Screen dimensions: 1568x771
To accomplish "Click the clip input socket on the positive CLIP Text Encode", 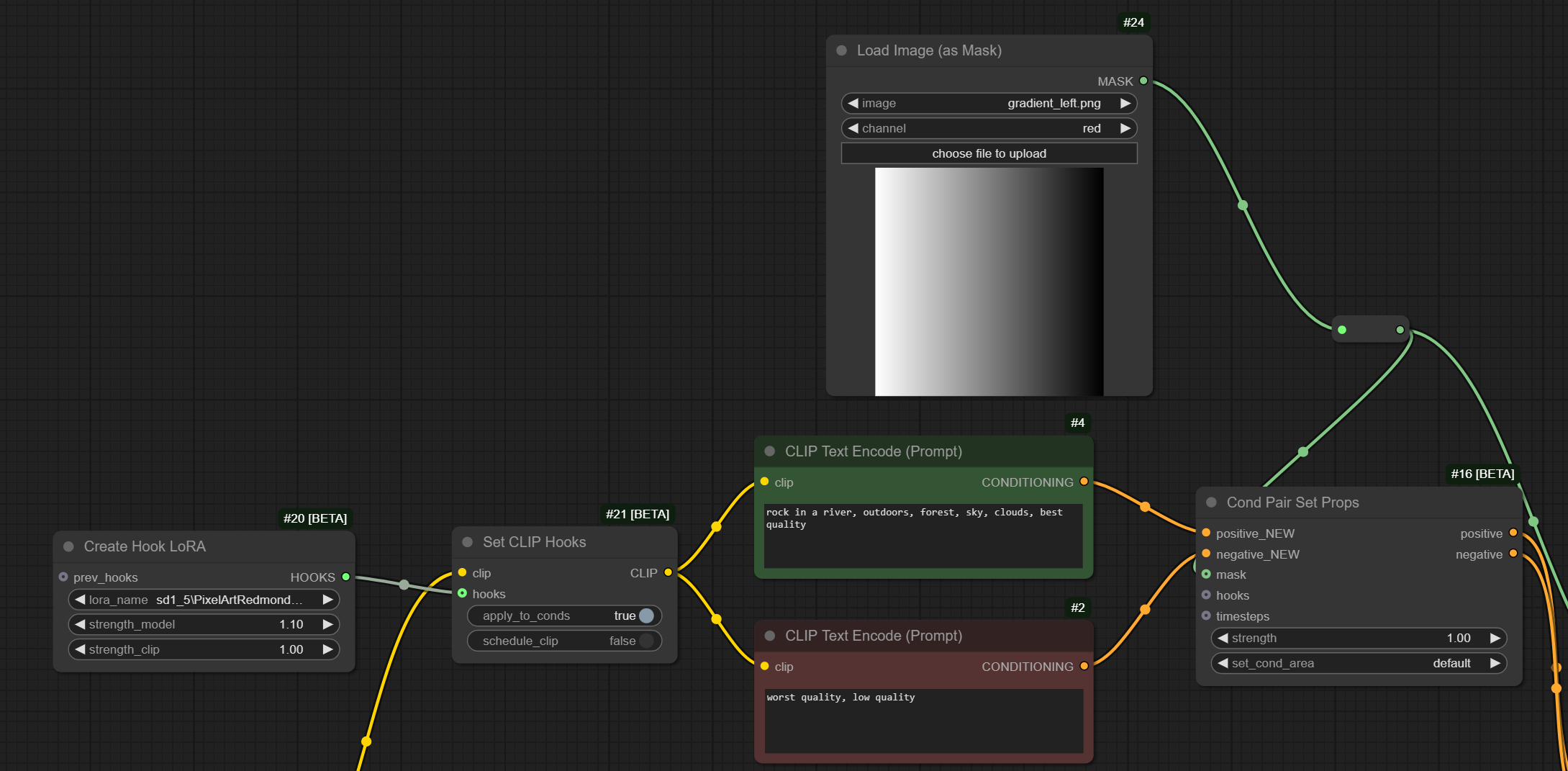I will [764, 482].
